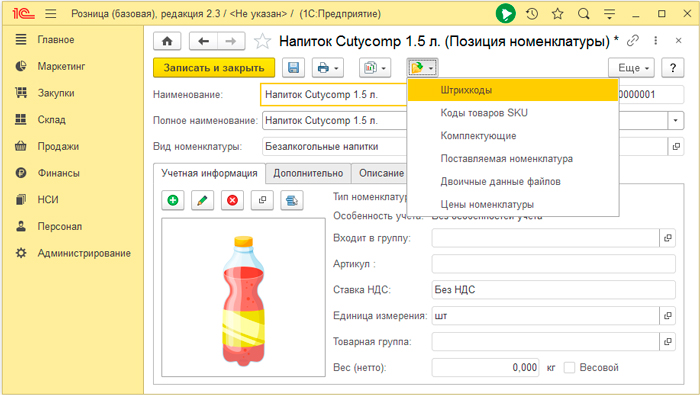Delete the image with the red cross icon
The width and height of the screenshot is (700, 395).
[232, 200]
